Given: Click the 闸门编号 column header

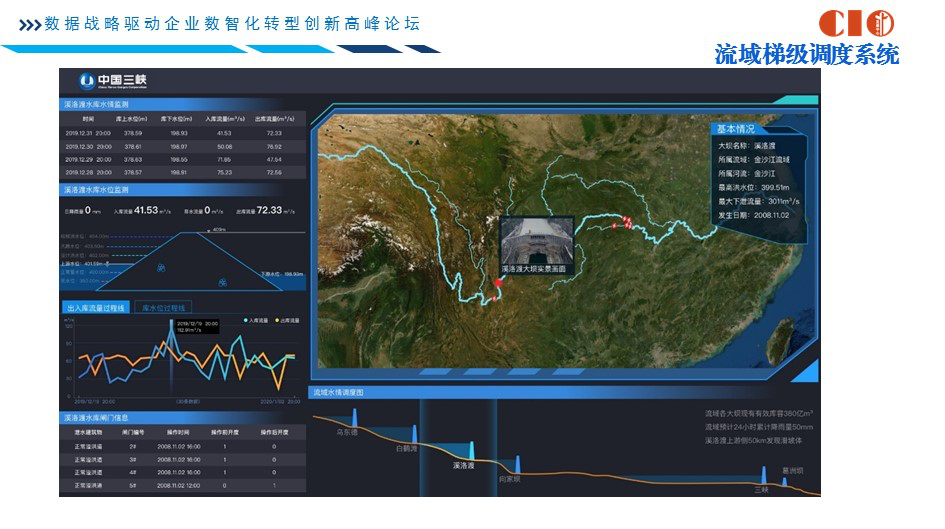Looking at the screenshot, I should pos(133,433).
